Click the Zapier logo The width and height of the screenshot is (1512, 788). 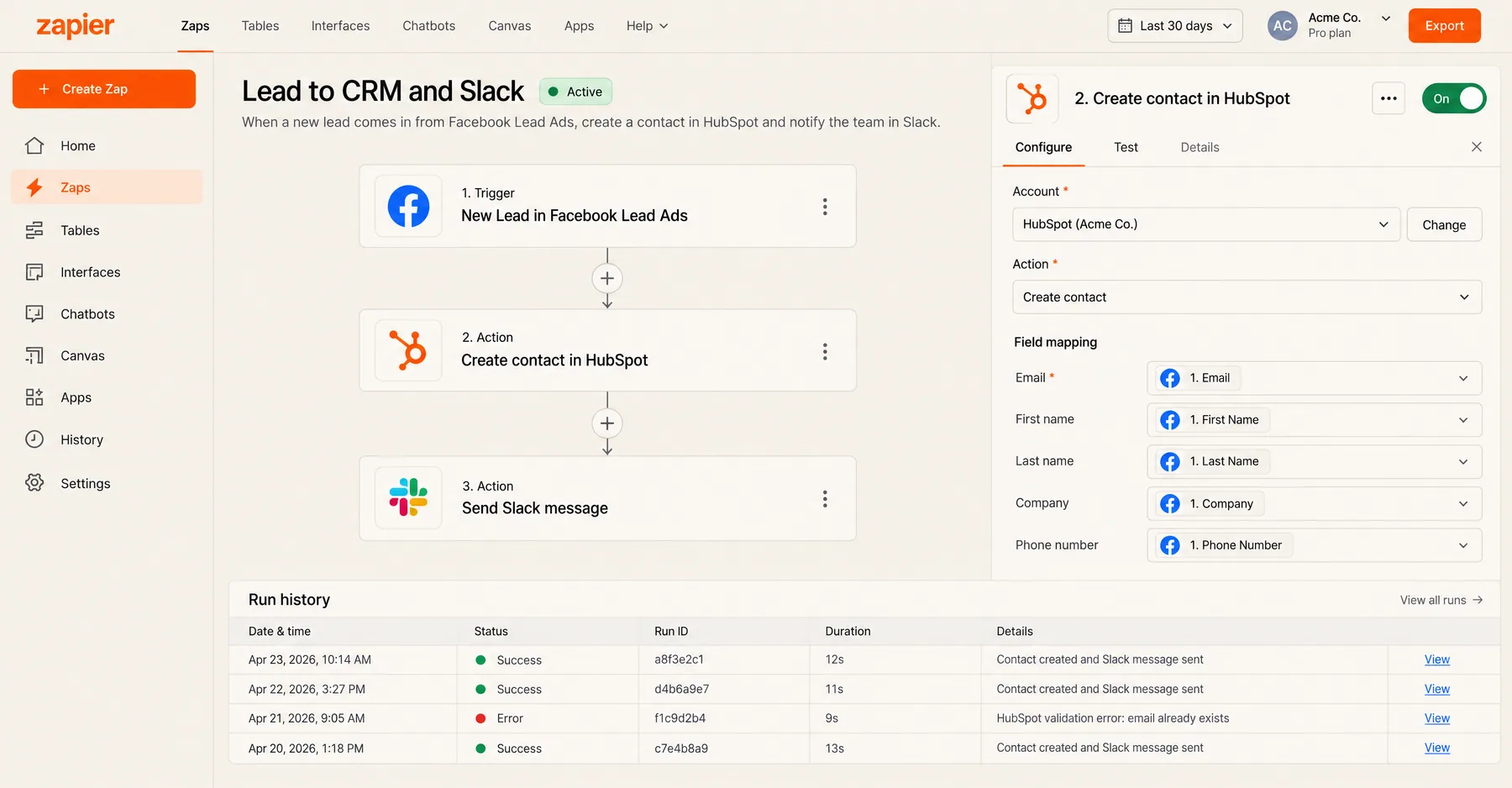click(76, 26)
